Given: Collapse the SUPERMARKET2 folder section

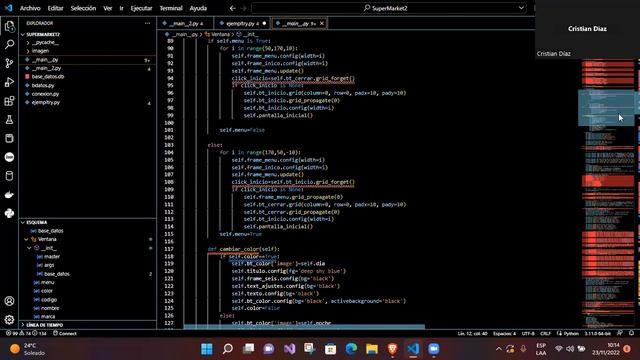Looking at the screenshot, I should pyautogui.click(x=43, y=34).
